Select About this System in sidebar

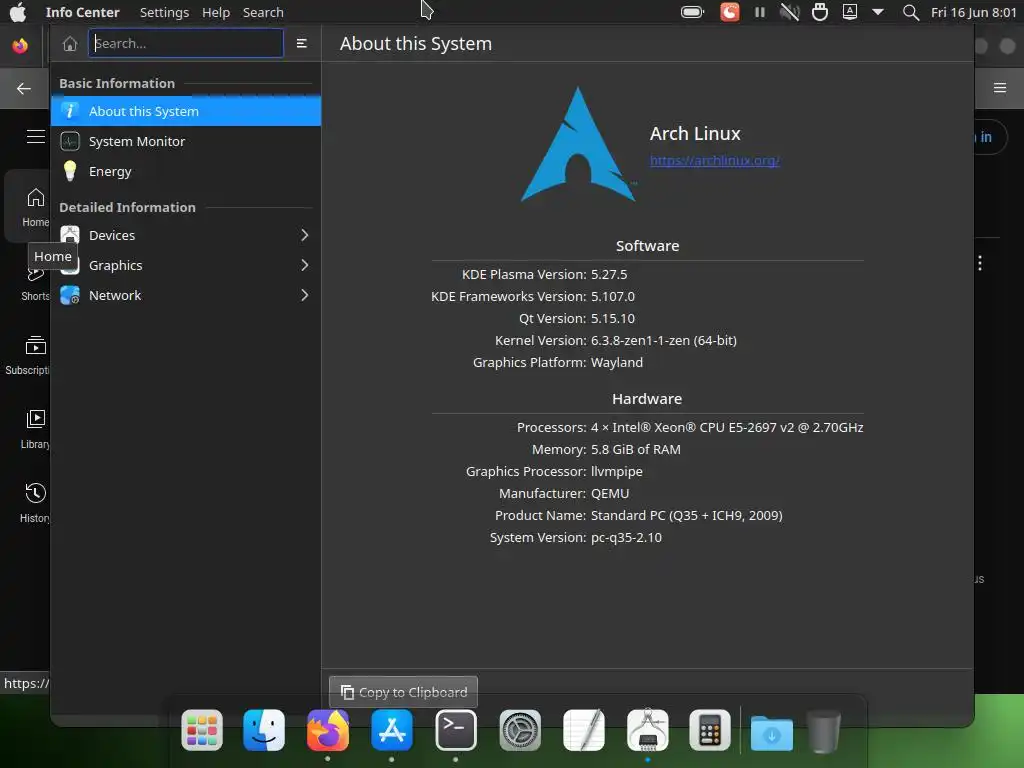(186, 111)
